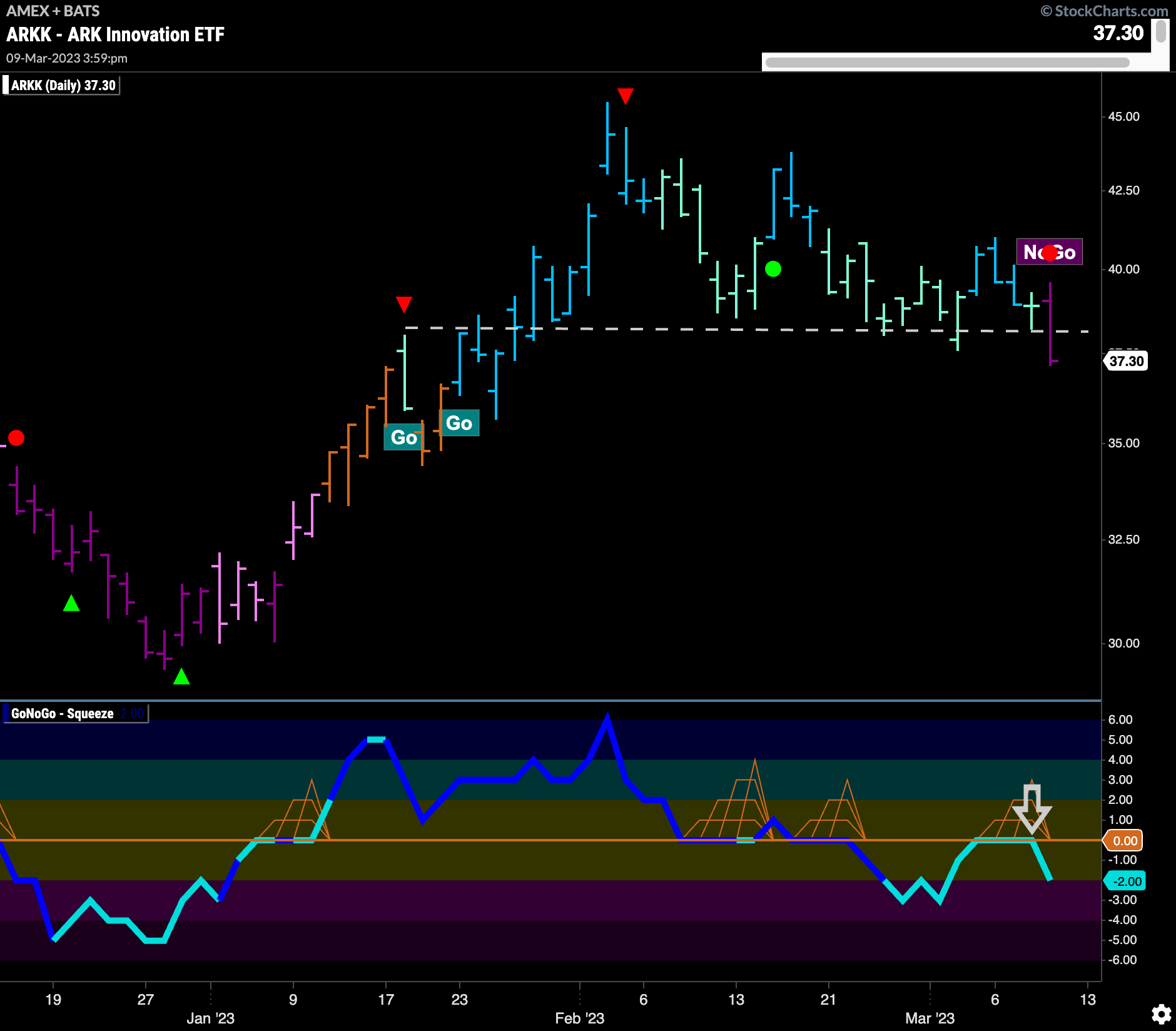Click the 37.30 current price tag on axis
The width and height of the screenshot is (1176, 1031).
1127,361
